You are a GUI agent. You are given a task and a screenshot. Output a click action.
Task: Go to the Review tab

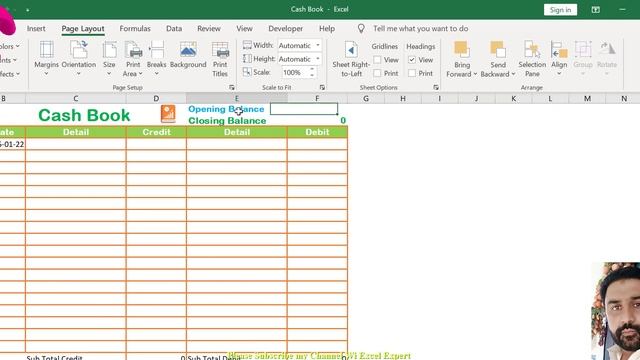pyautogui.click(x=209, y=29)
